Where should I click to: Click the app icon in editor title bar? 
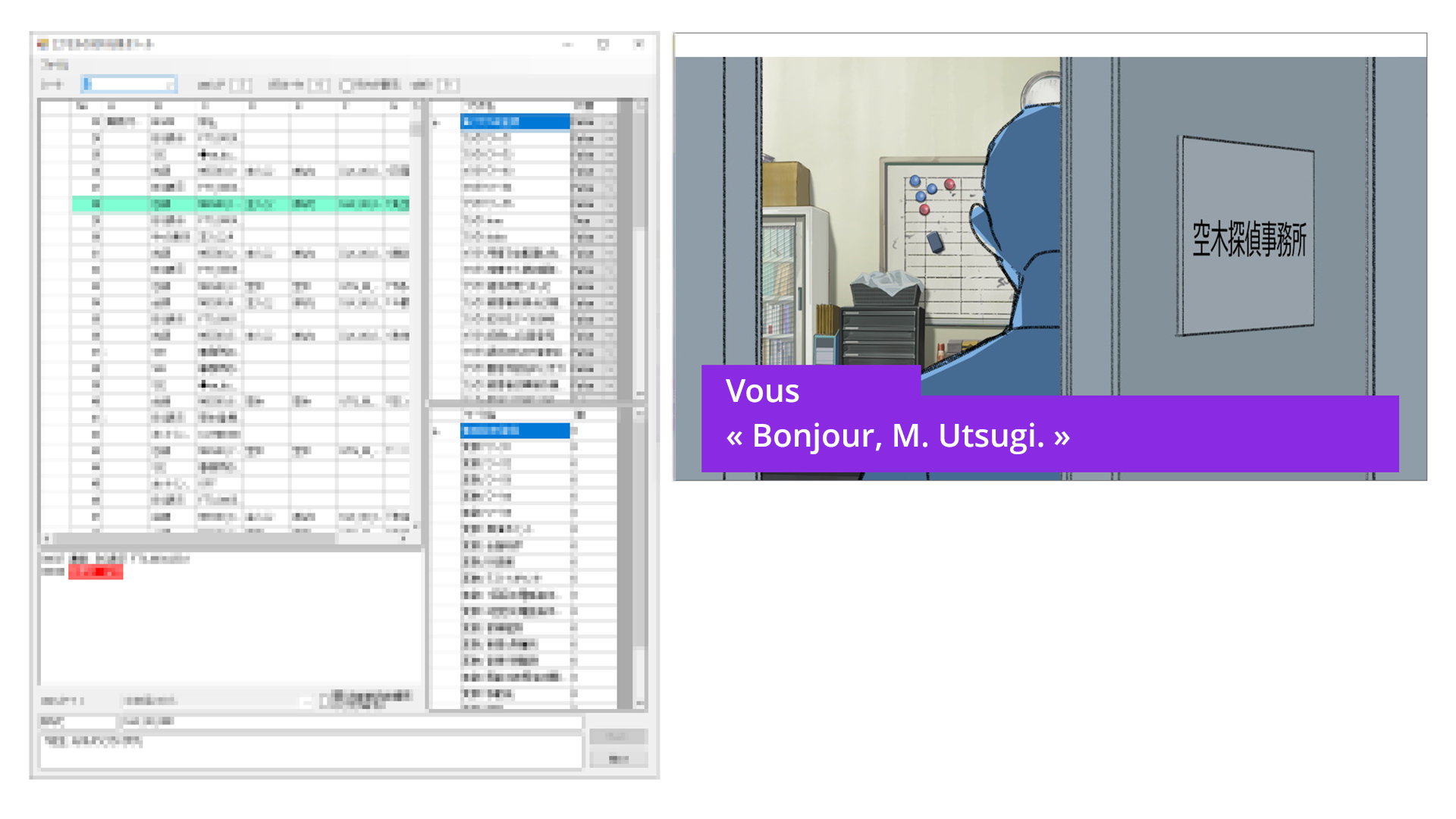(x=43, y=44)
